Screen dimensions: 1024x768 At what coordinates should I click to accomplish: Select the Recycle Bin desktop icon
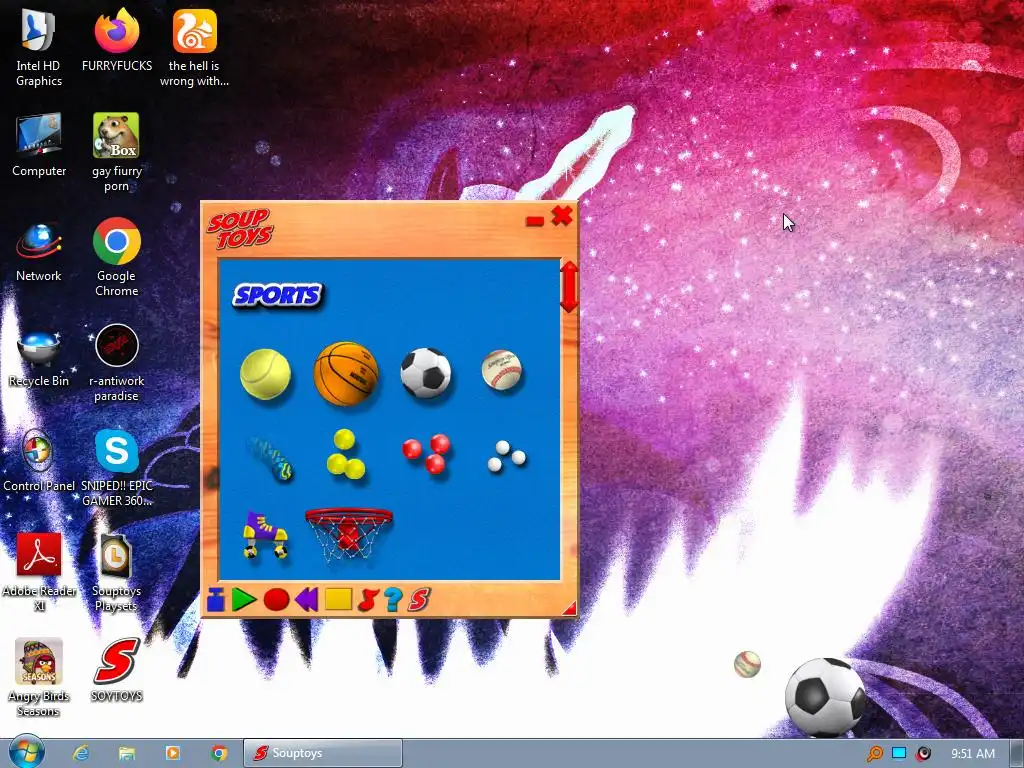click(x=39, y=358)
